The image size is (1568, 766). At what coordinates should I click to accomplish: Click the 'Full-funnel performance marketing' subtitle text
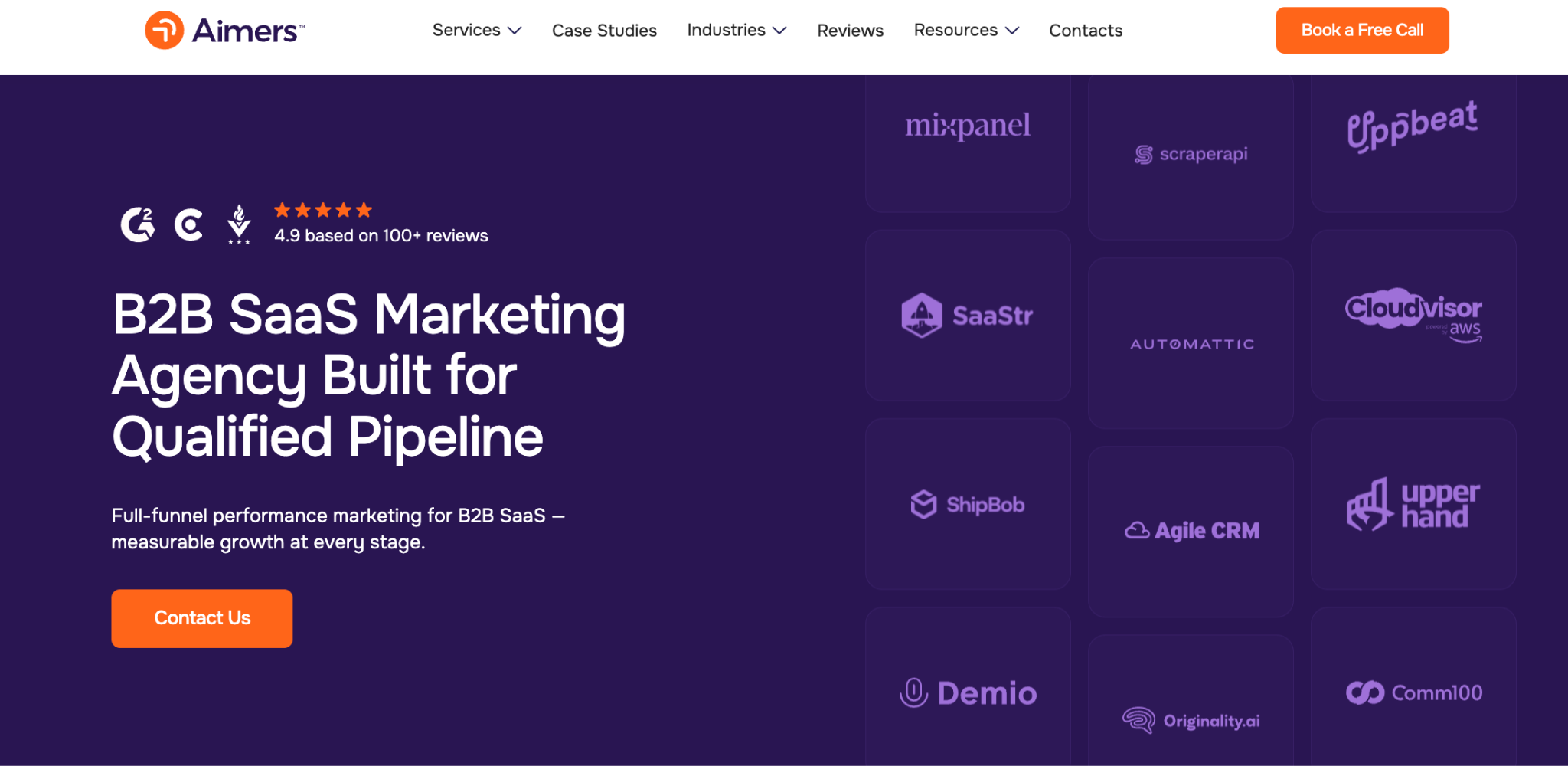[x=338, y=529]
